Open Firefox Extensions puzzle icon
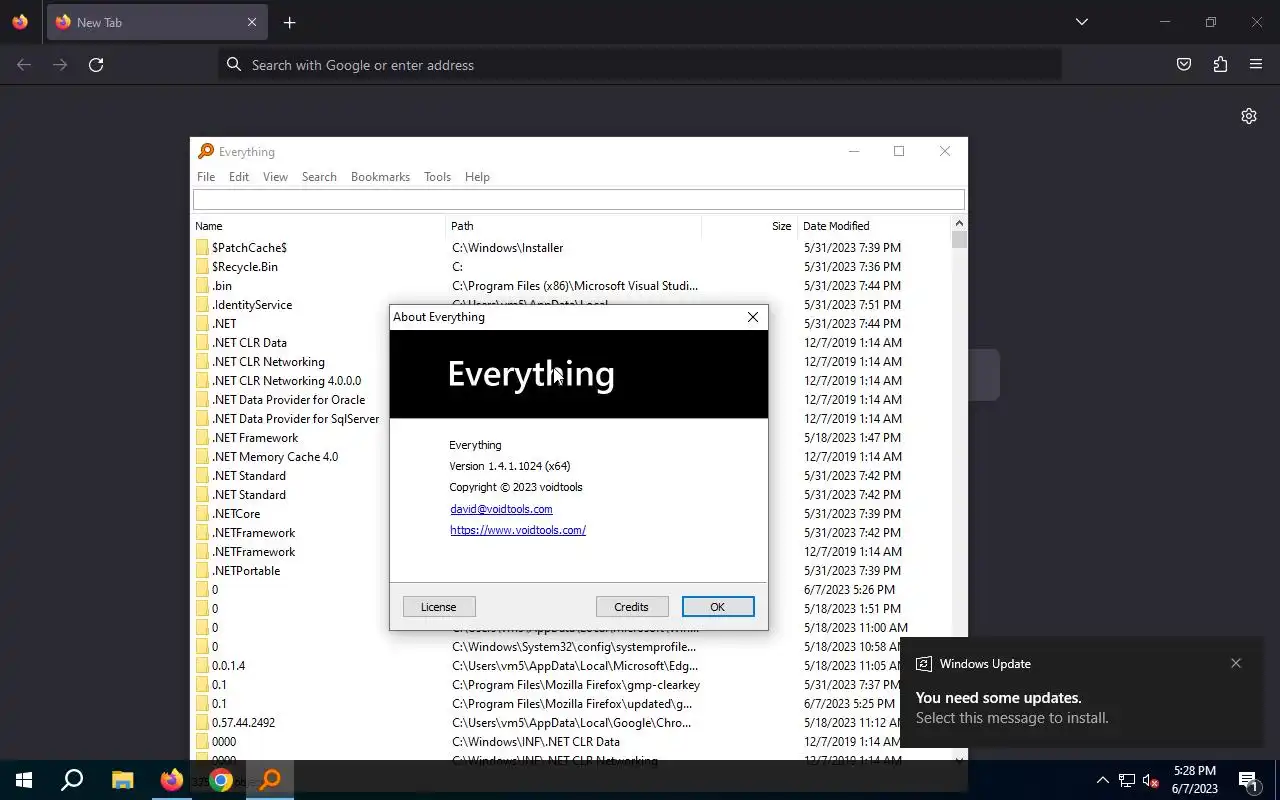 (1220, 65)
